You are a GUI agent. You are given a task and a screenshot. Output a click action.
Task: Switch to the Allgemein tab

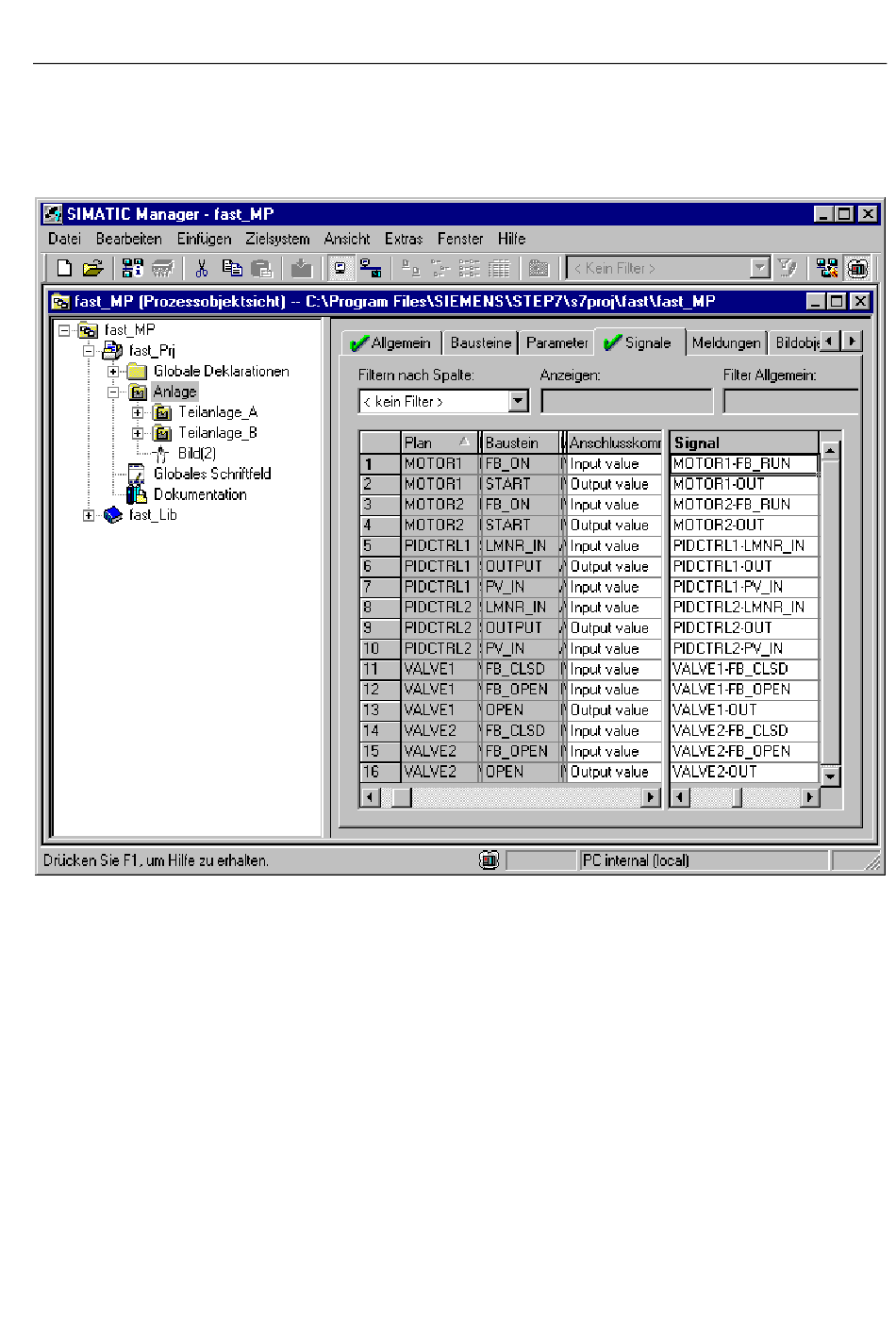coord(390,343)
